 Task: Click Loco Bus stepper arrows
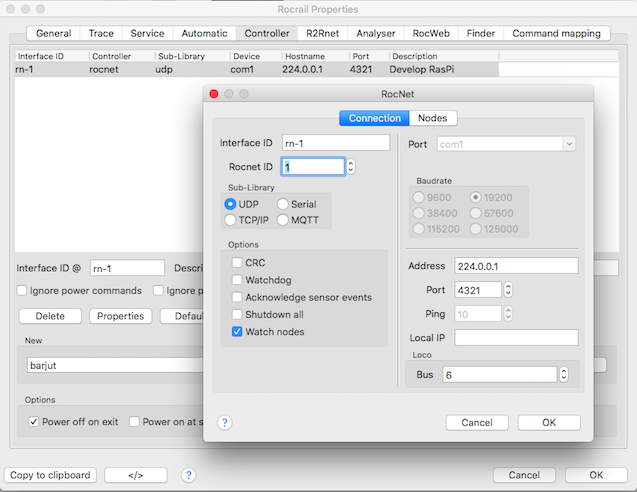563,375
